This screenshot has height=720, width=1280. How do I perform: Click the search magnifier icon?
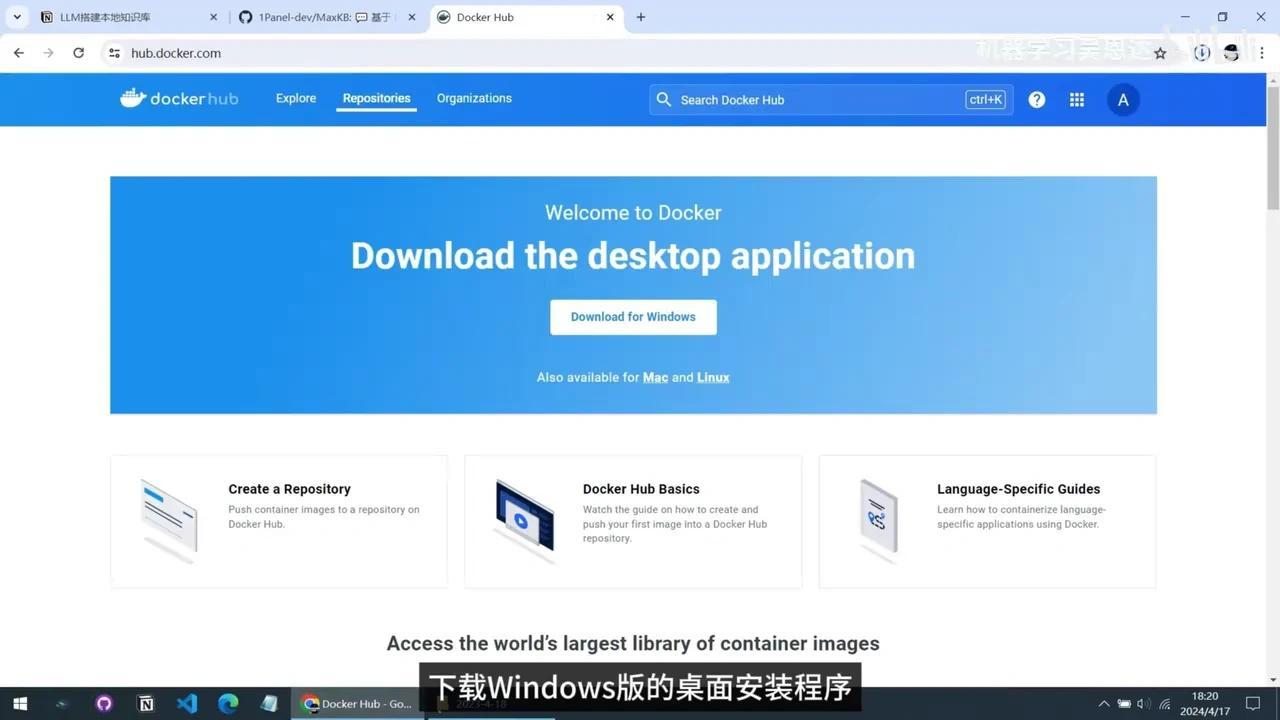[x=664, y=100]
